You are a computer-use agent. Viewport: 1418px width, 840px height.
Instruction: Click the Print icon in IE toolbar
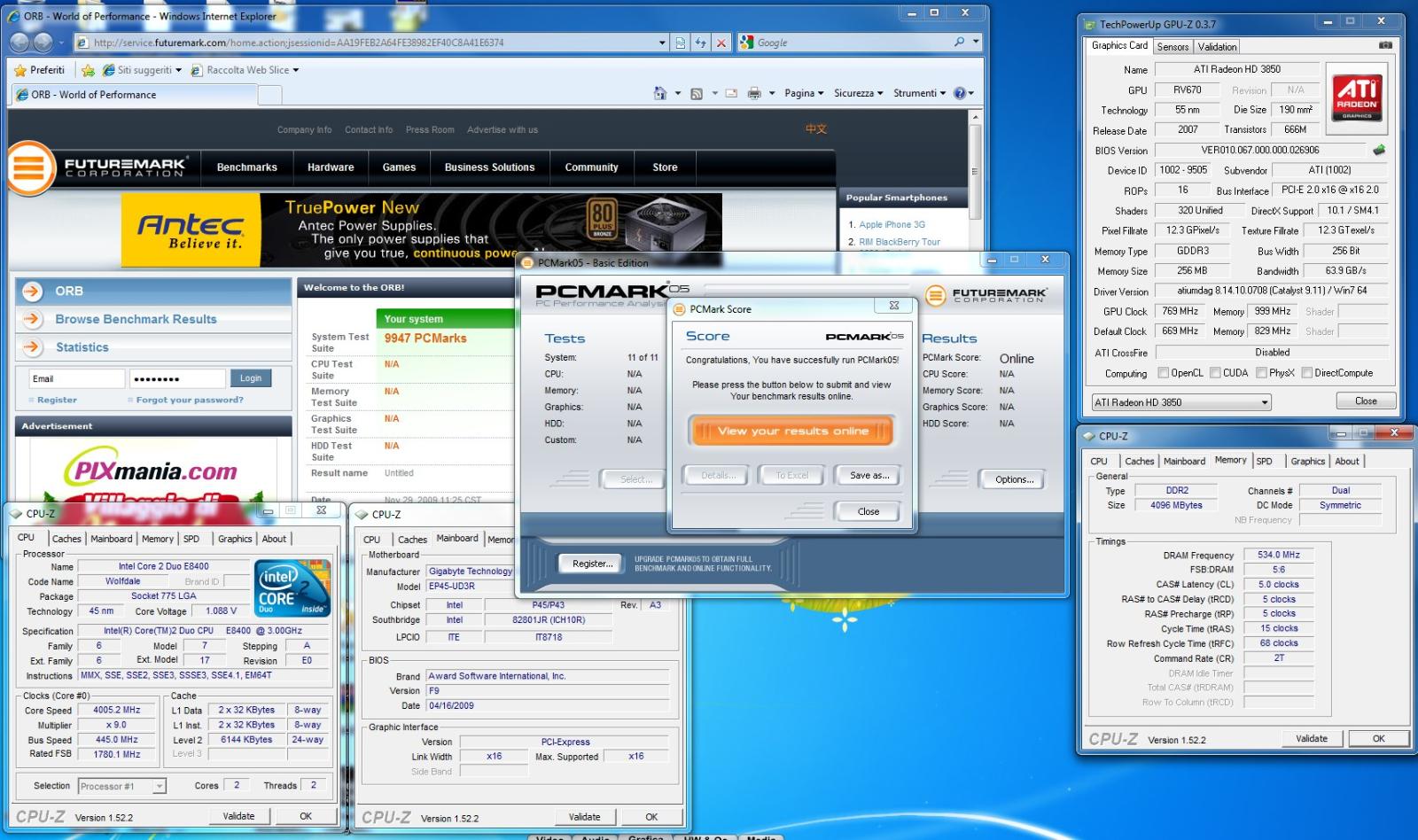click(754, 93)
